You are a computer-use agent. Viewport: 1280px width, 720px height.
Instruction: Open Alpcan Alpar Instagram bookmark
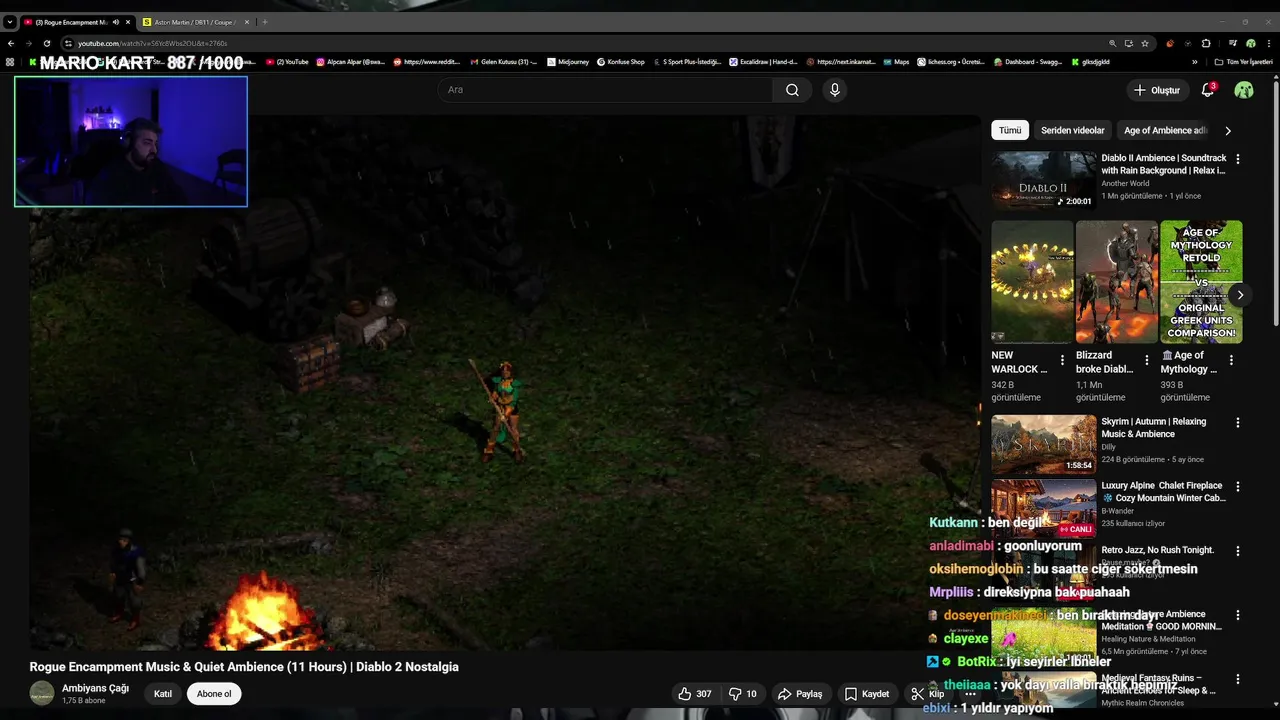tap(351, 62)
